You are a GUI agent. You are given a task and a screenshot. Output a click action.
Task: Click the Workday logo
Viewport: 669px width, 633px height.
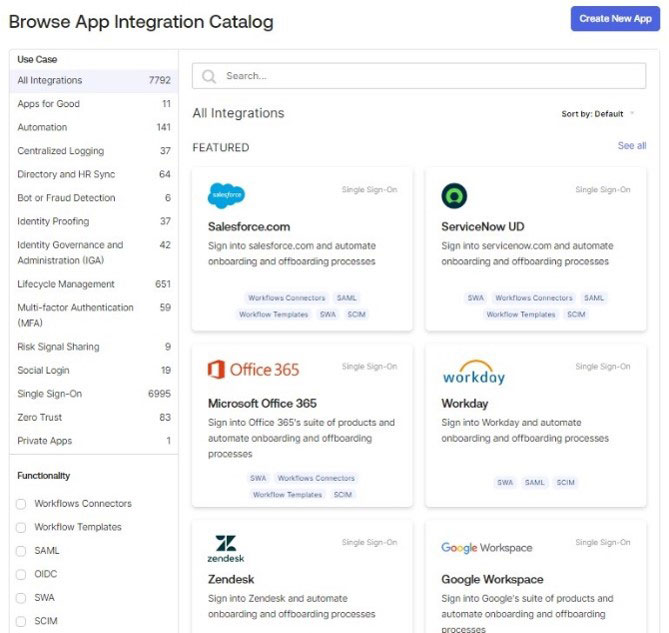(x=473, y=373)
